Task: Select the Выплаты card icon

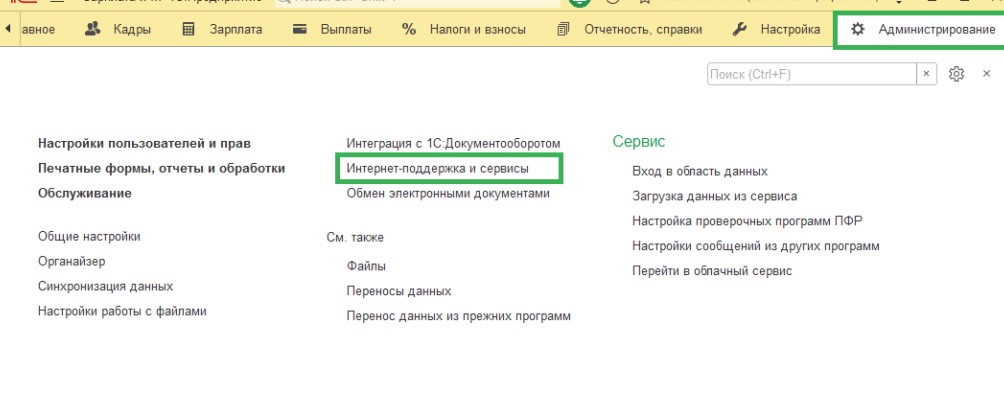Action: tap(299, 29)
